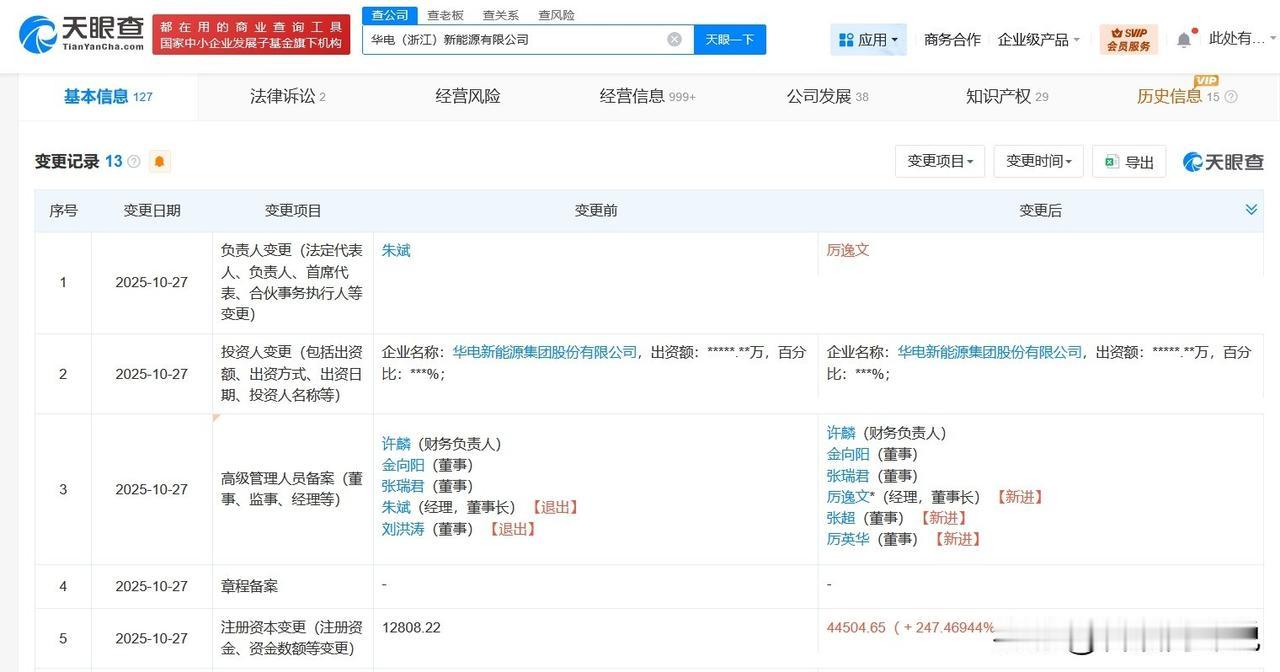
Task: Open 金向阳 link in 变更后 column
Action: (848, 454)
